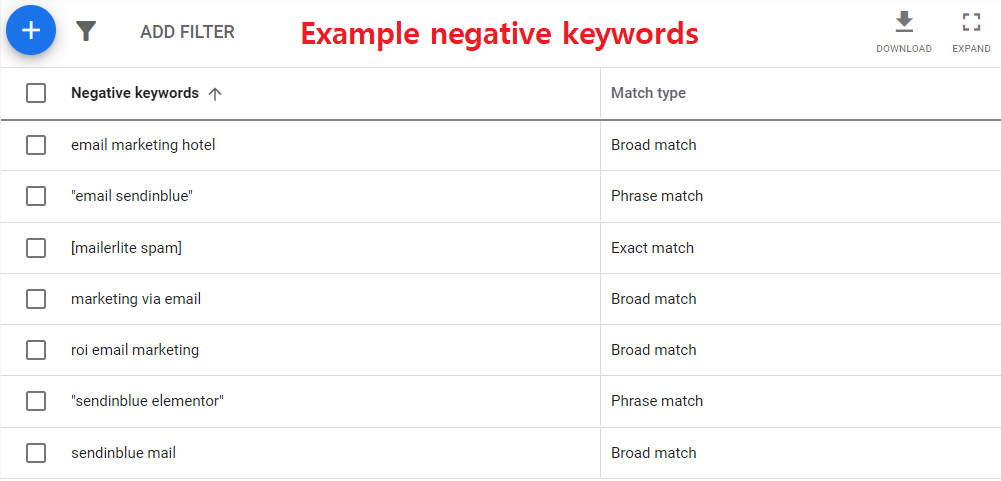Open Exact match type for mailerlite spam
The image size is (1001, 481).
coord(652,248)
